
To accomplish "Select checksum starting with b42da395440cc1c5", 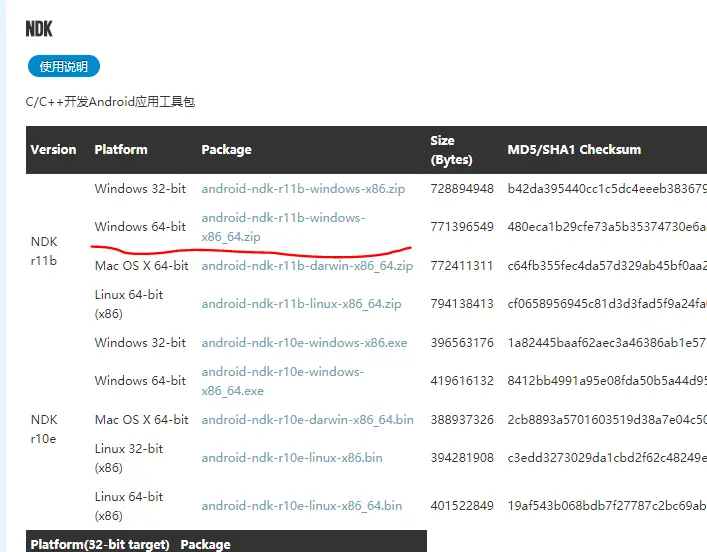I will pos(607,189).
